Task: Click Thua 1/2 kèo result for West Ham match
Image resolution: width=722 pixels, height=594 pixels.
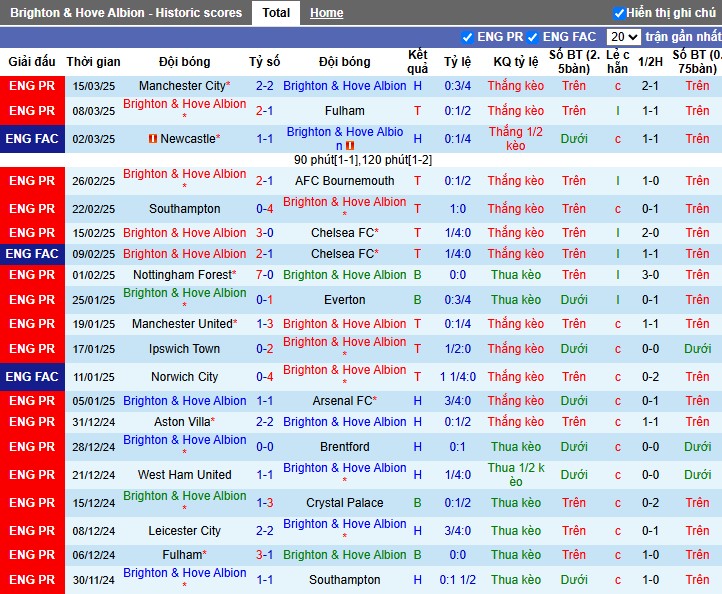Action: tap(516, 475)
